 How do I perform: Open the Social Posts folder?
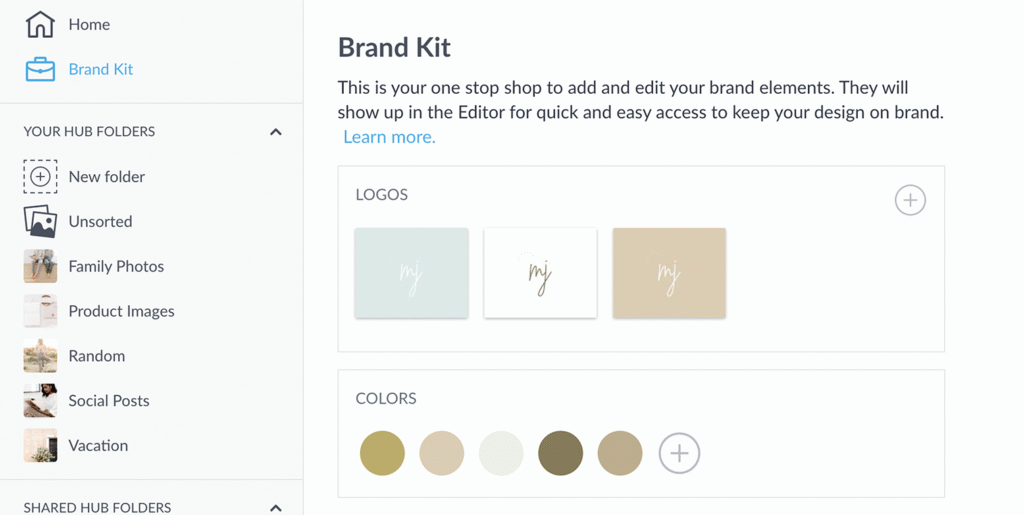tap(108, 400)
